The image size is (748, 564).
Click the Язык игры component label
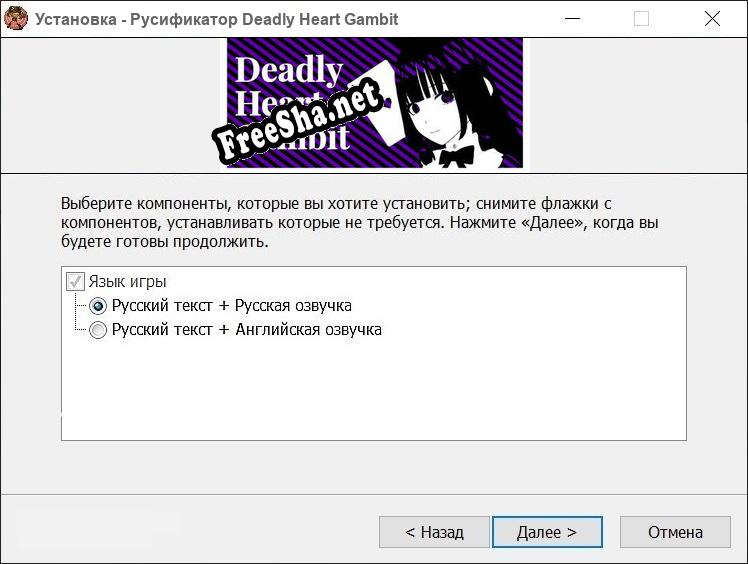(x=127, y=282)
